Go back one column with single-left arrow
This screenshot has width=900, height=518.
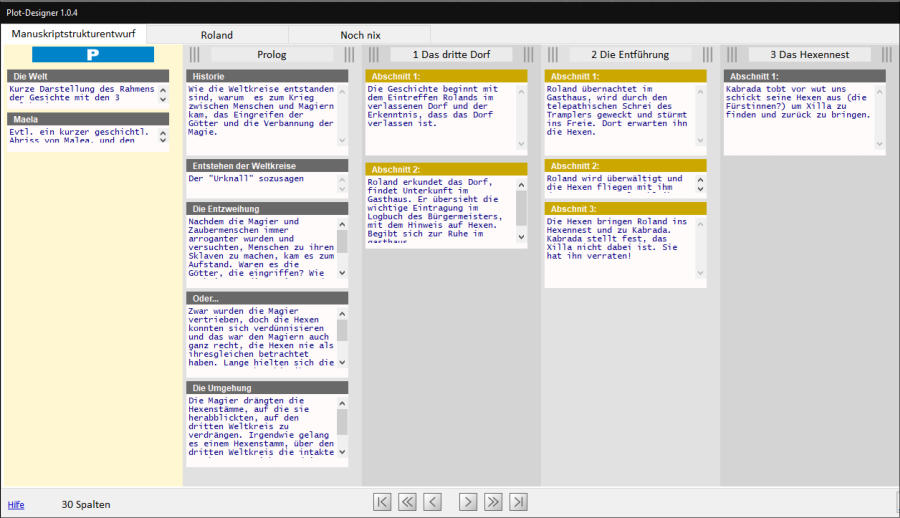pos(433,502)
